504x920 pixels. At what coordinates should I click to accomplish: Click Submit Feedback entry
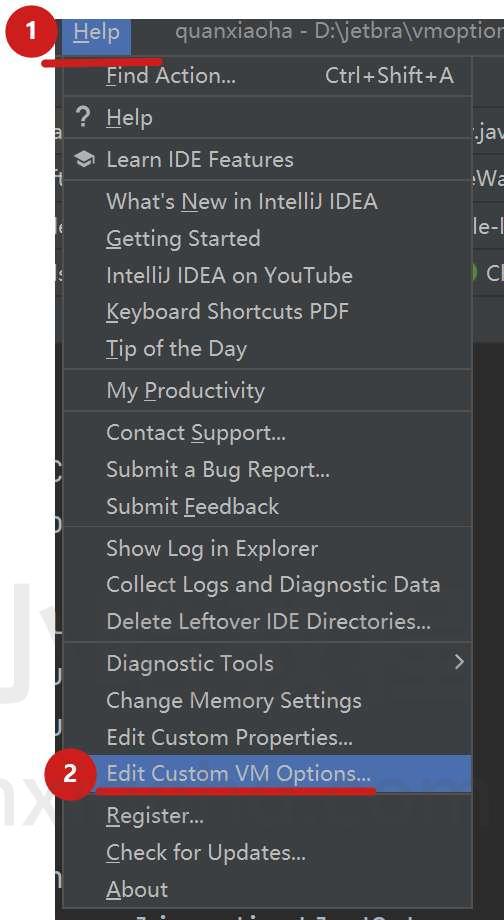267,506
